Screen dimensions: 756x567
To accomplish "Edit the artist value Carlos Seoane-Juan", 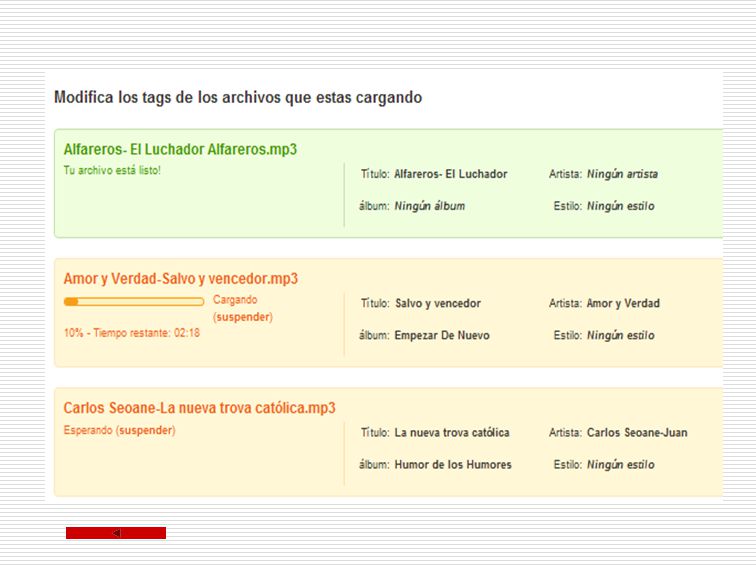I will pyautogui.click(x=637, y=432).
